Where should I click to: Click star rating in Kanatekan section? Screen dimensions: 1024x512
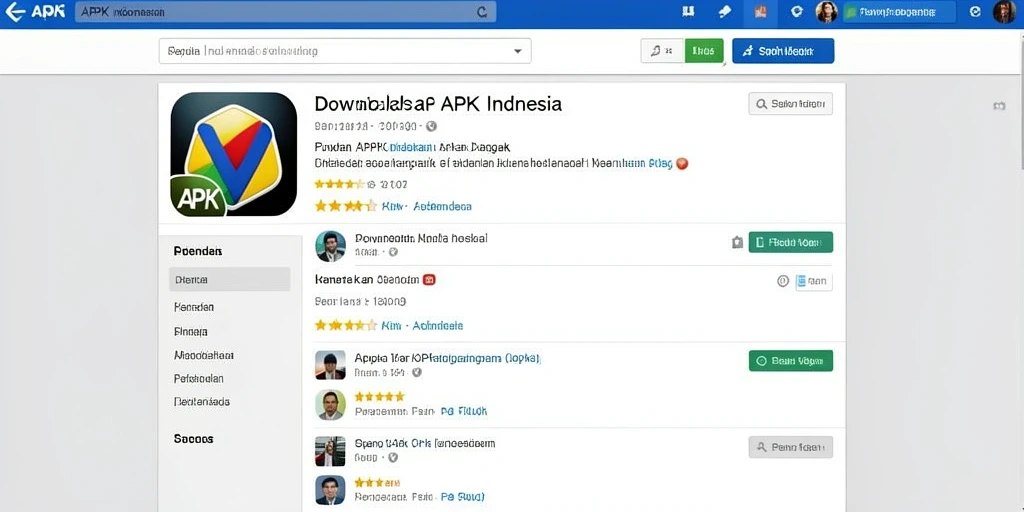click(x=345, y=325)
